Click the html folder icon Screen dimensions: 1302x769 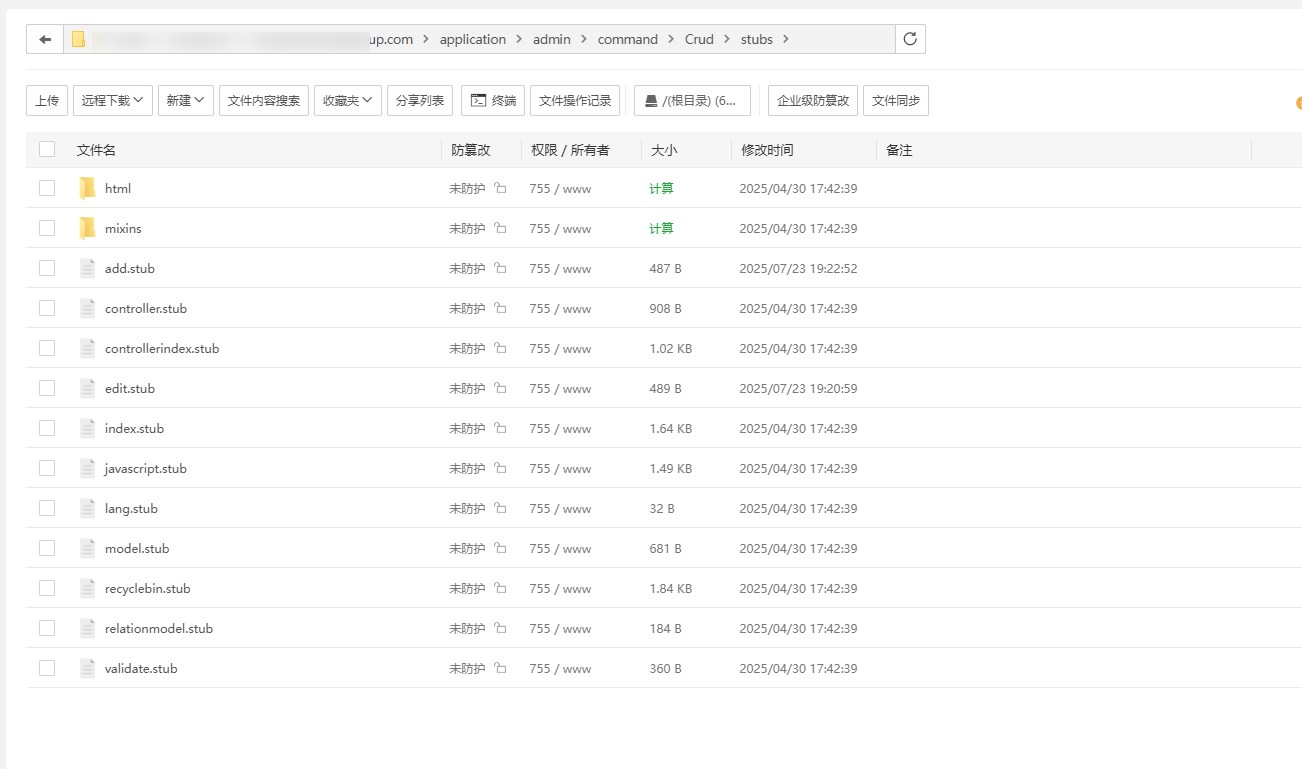[88, 188]
